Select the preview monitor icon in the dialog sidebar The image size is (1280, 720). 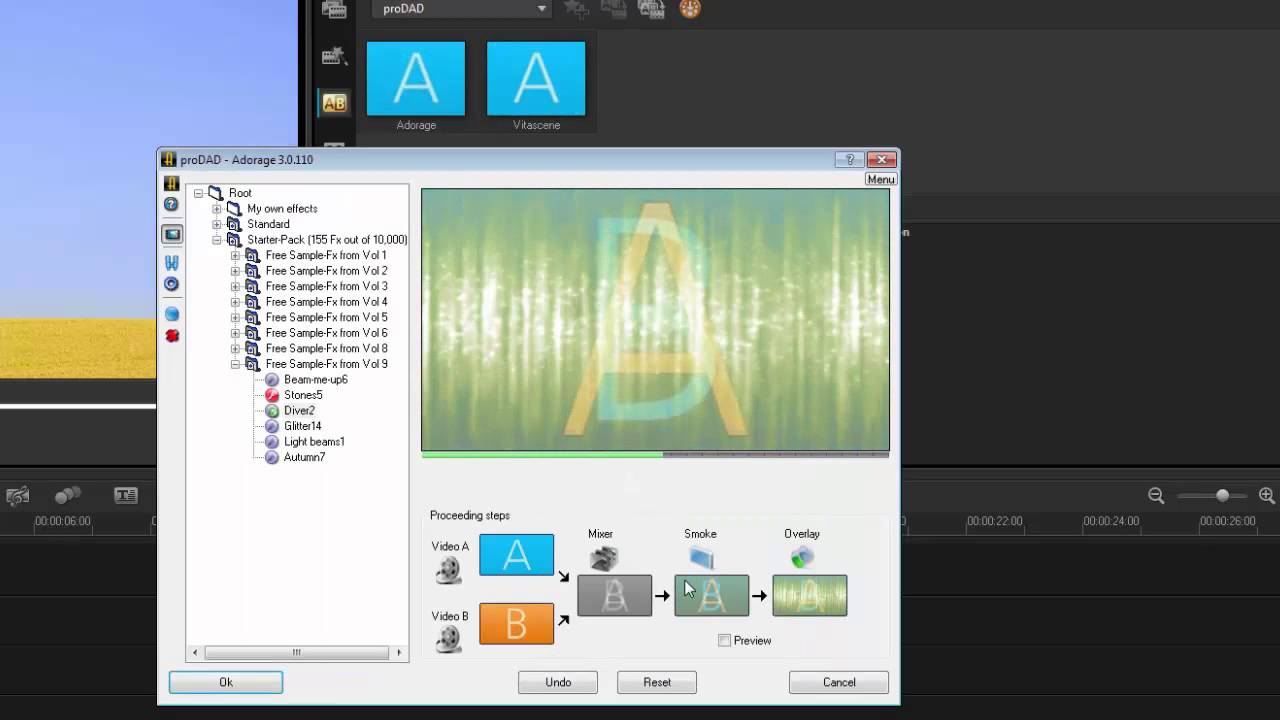(x=172, y=234)
